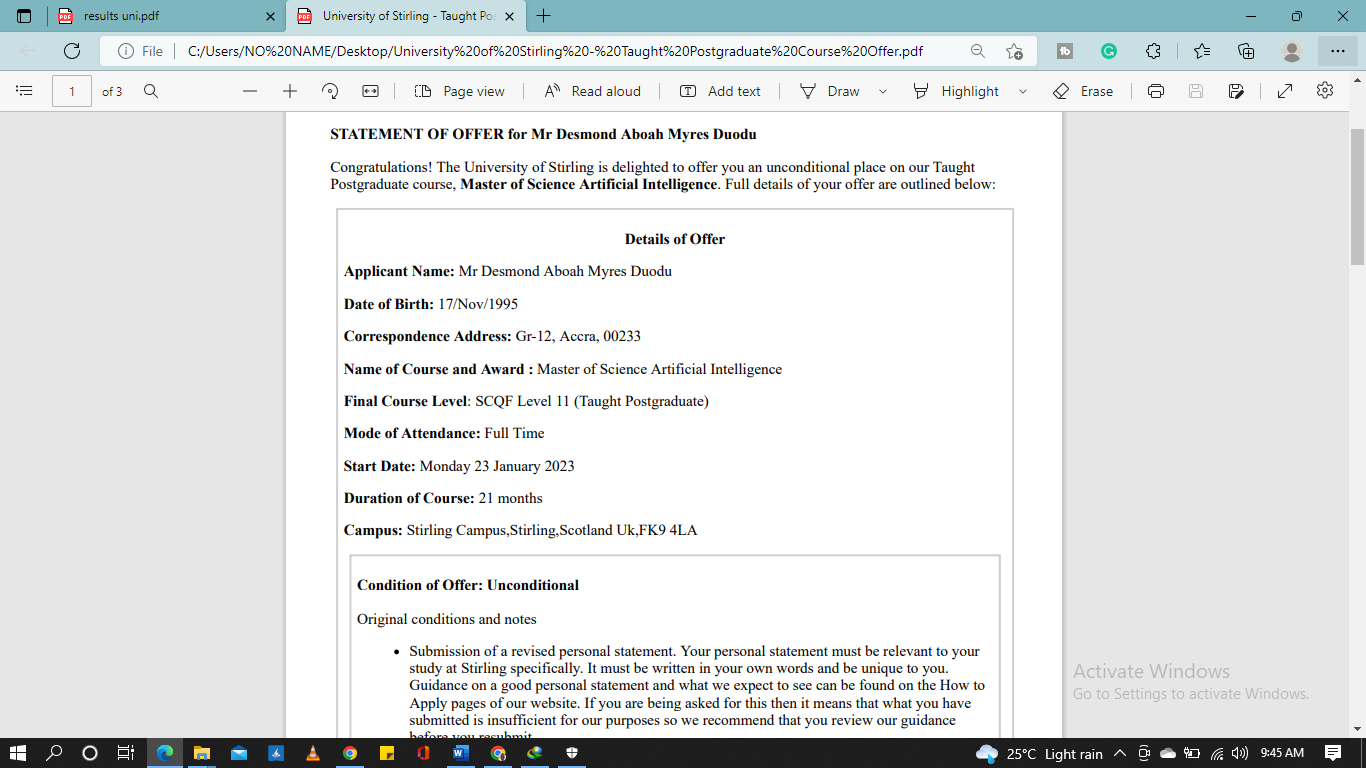This screenshot has height=768, width=1366.
Task: Open the Wi-Fi network settings
Action: pos(1217,753)
